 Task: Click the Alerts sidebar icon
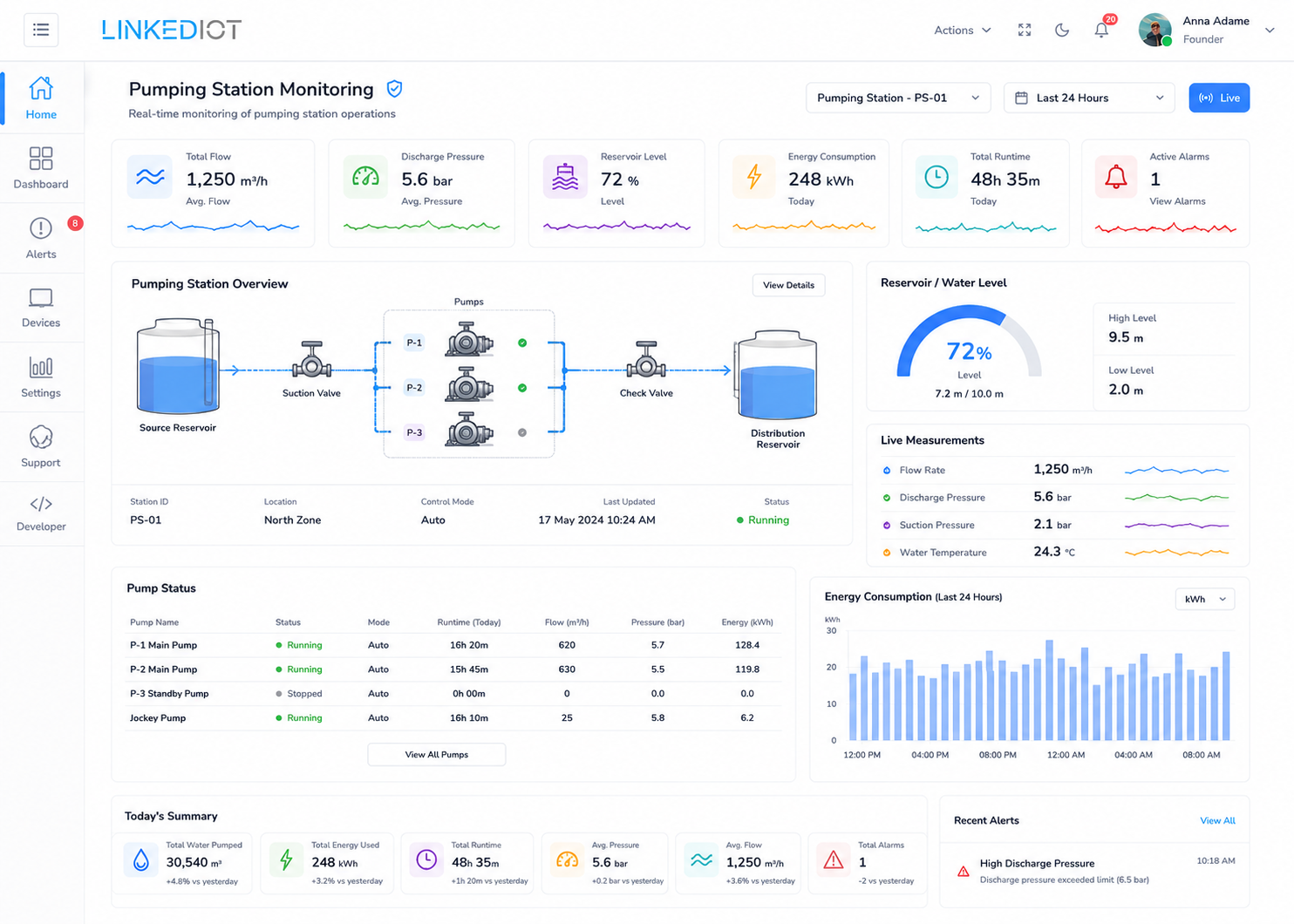coord(41,228)
